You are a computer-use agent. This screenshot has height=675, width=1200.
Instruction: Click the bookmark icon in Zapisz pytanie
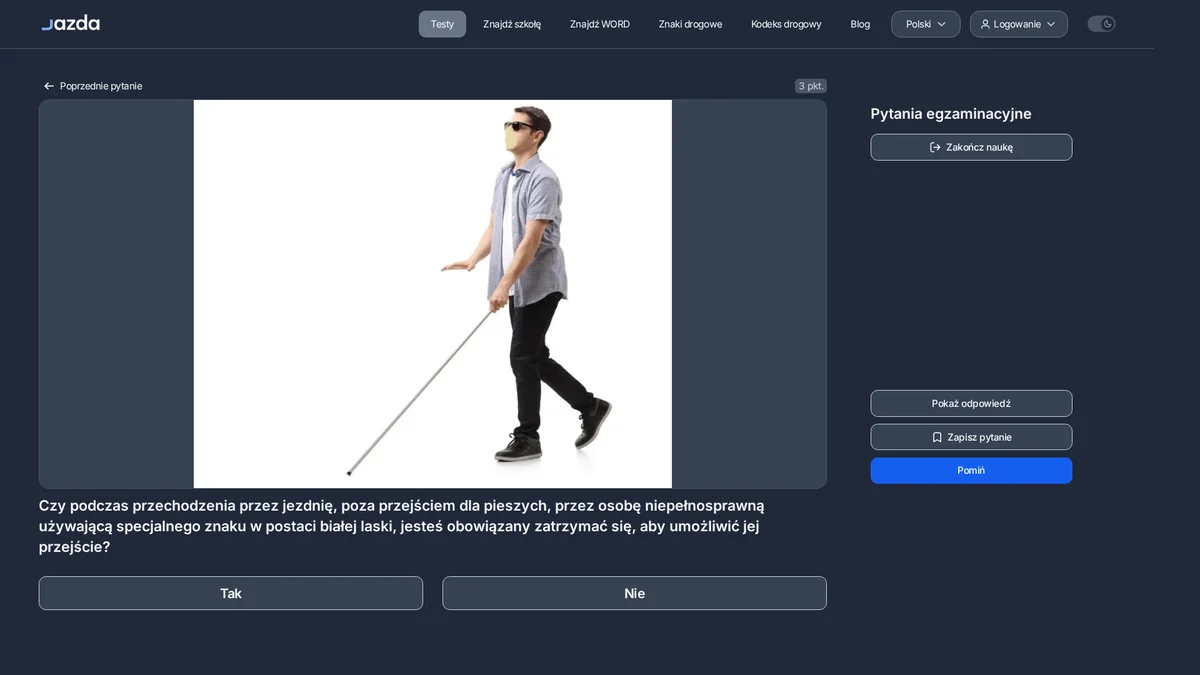point(937,437)
